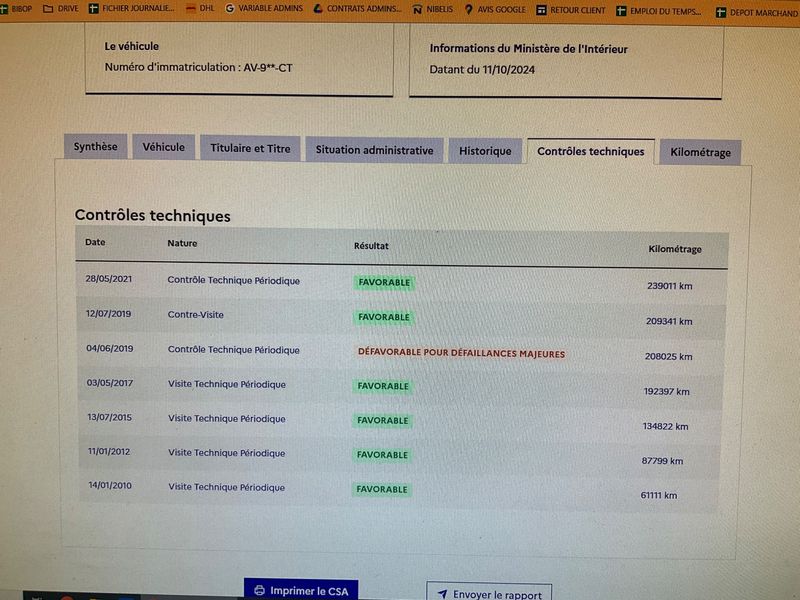800x600 pixels.
Task: Open the AVIS GOOGLE bookmark
Action: [495, 10]
